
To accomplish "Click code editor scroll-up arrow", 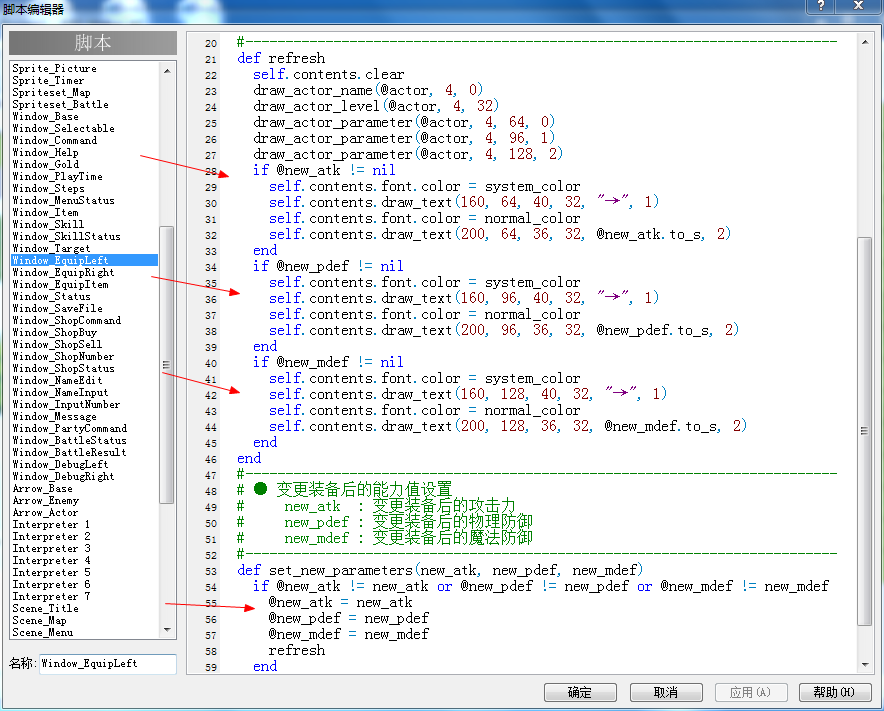I will click(x=865, y=42).
